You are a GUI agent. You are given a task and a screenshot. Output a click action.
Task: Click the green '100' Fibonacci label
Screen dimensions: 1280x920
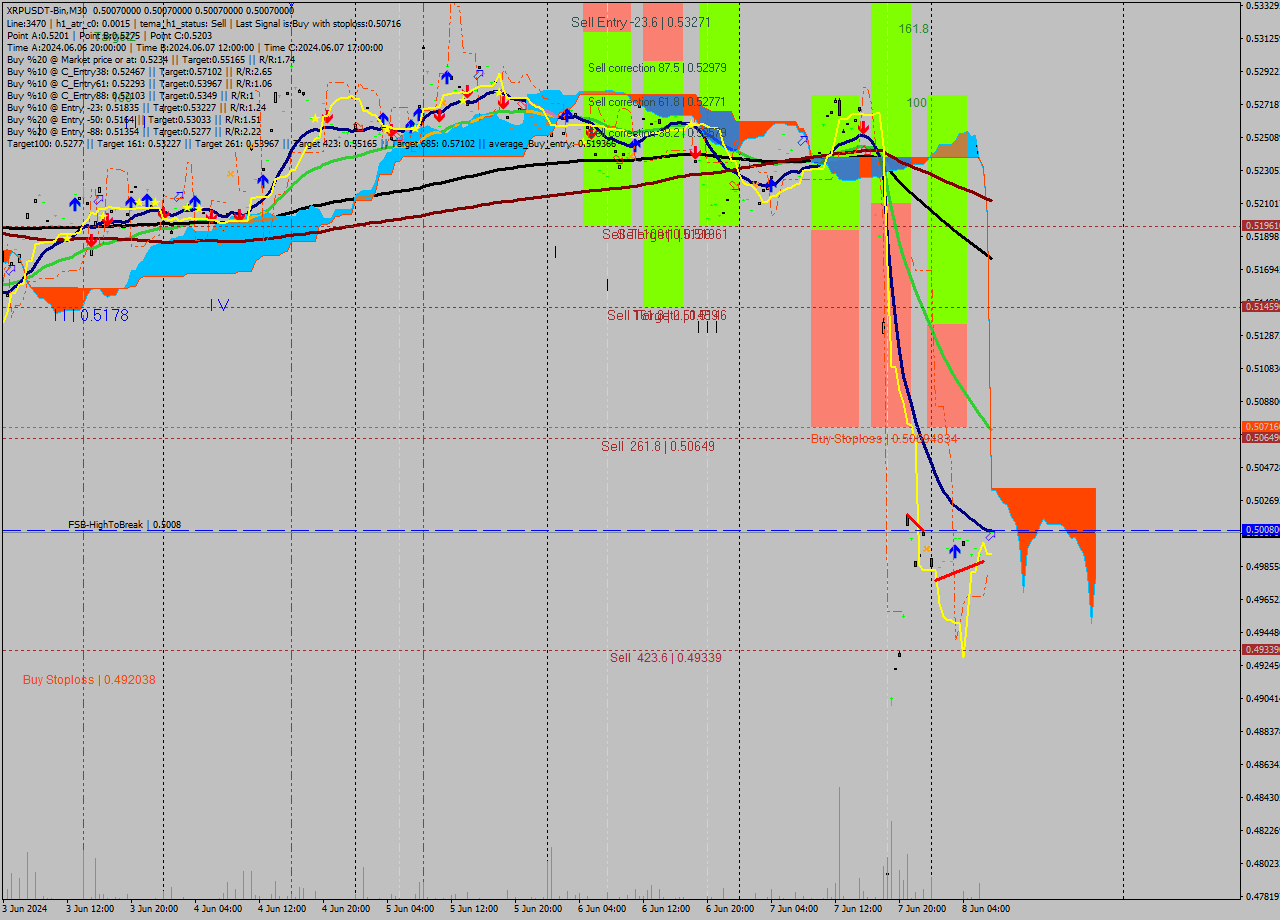tap(917, 103)
